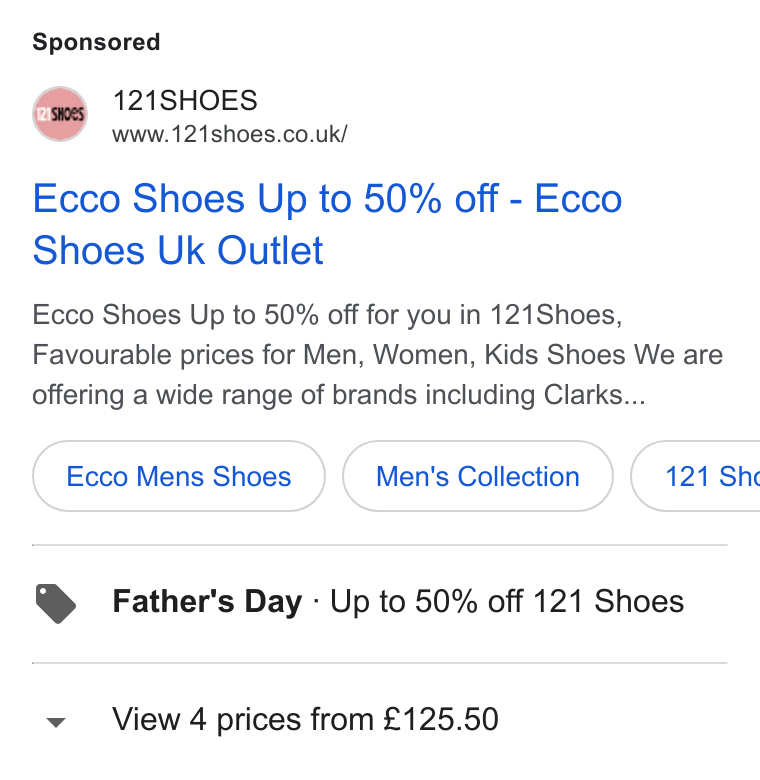This screenshot has height=780, width=760.
Task: Click the round 121 Shoes logo icon
Action: point(60,114)
